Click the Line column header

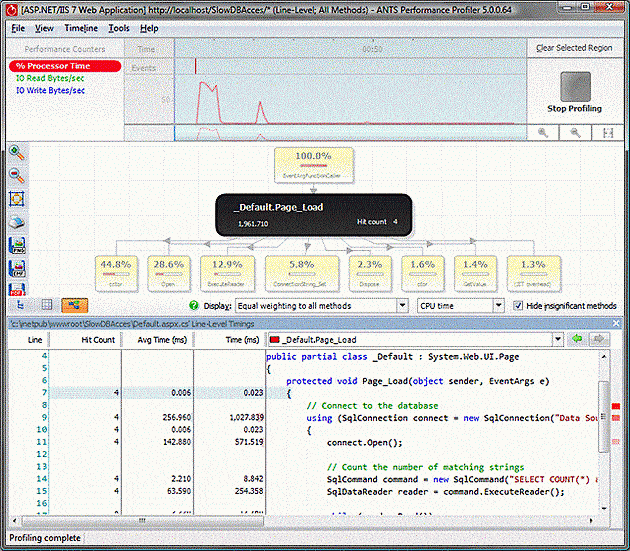pos(35,340)
